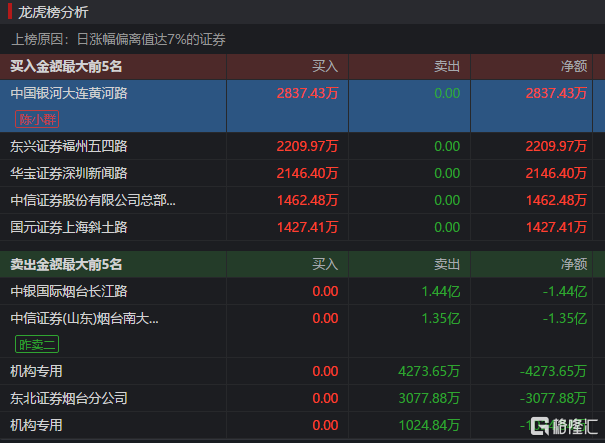
Task: Click buy amount 2837.43万 in 买入 column
Action: [x=308, y=93]
